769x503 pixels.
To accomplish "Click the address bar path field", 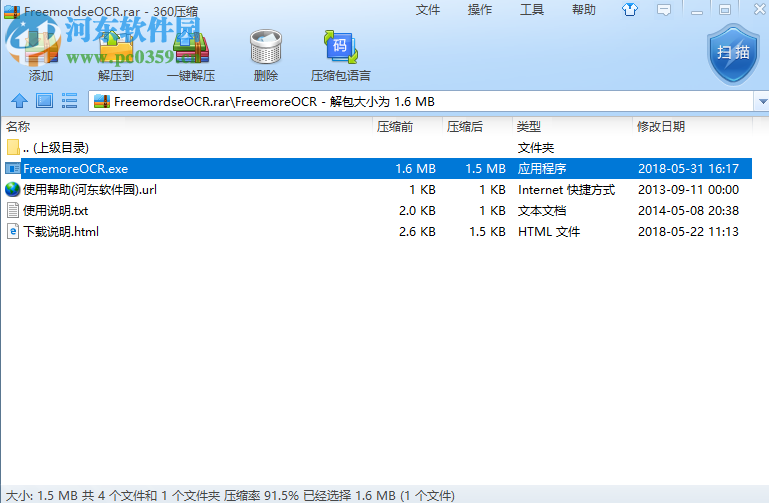I will click(x=422, y=101).
